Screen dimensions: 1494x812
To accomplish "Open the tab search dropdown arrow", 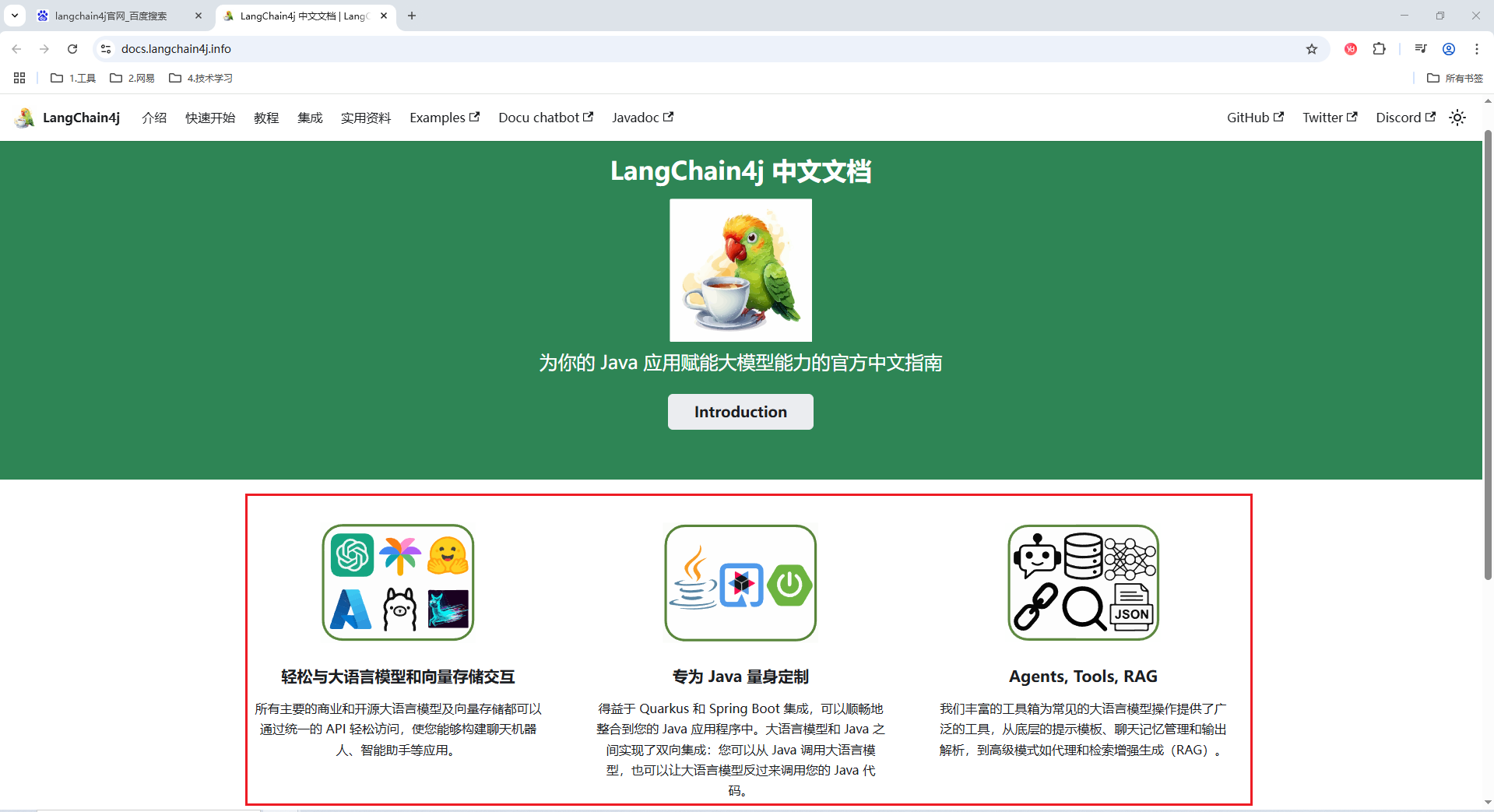I will pyautogui.click(x=15, y=16).
